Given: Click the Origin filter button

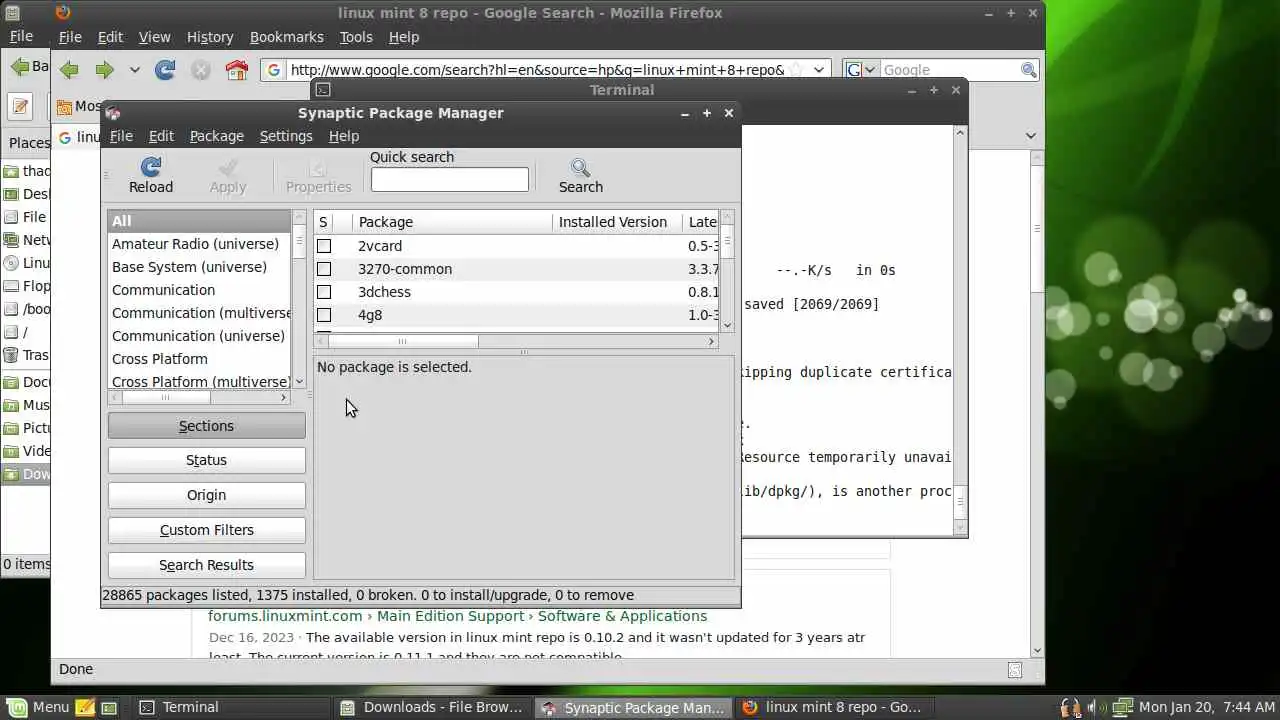Looking at the screenshot, I should [x=206, y=495].
